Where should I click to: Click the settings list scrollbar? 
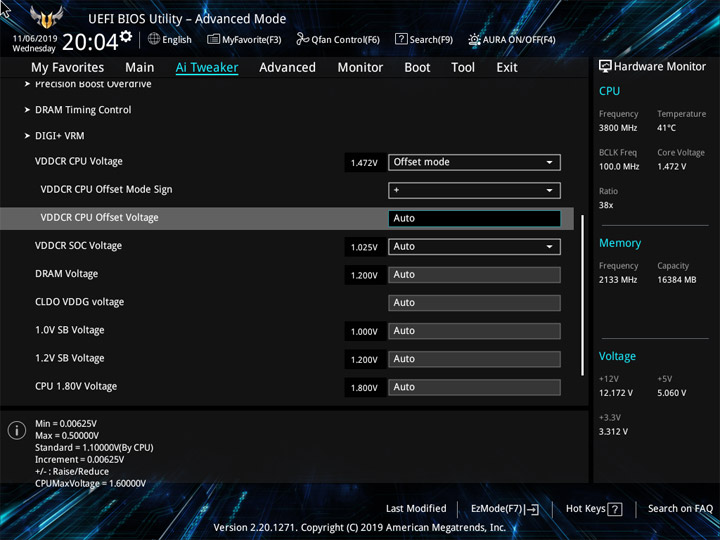tap(583, 295)
